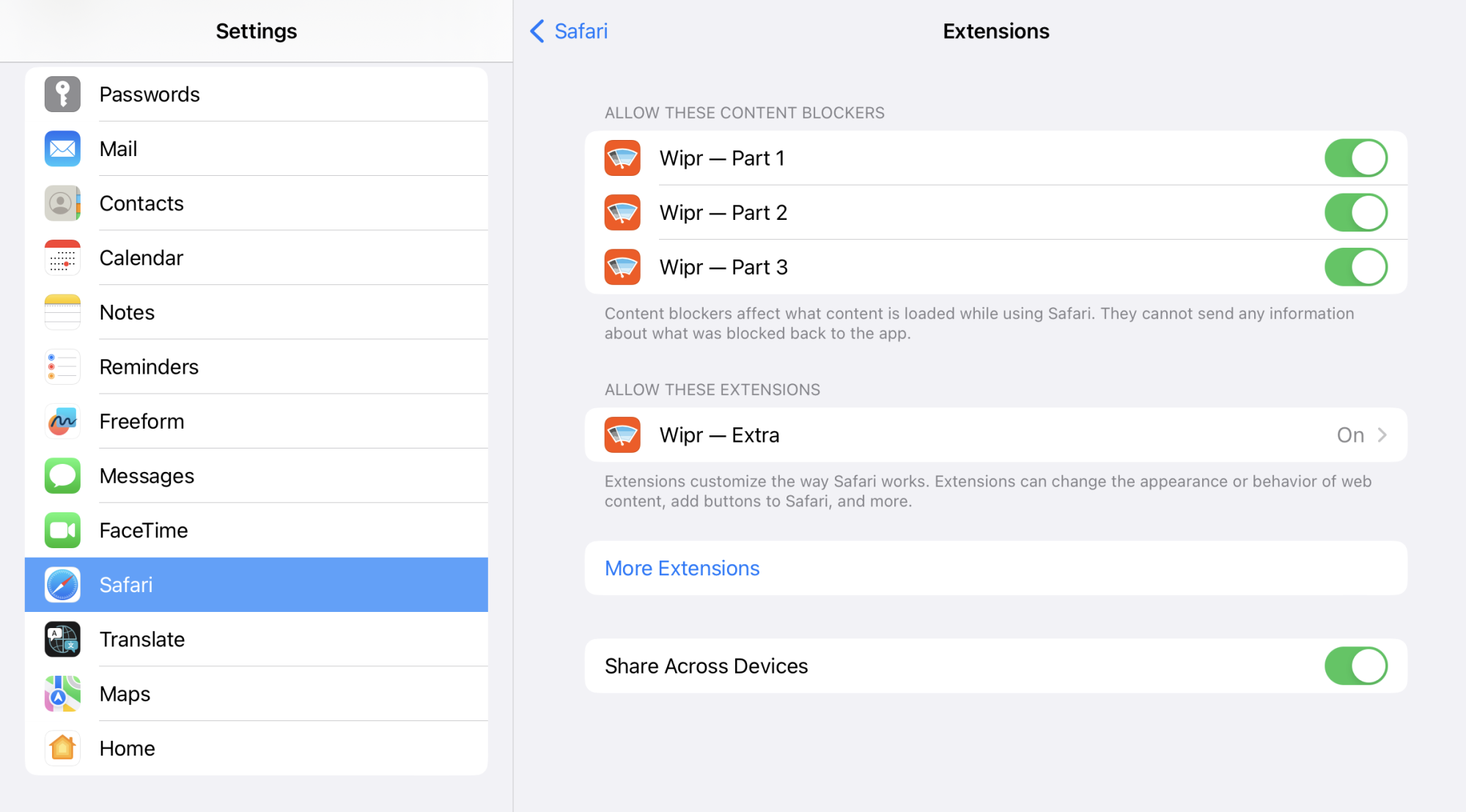
Task: Tap the Wipr Part 3 app icon
Action: click(622, 267)
